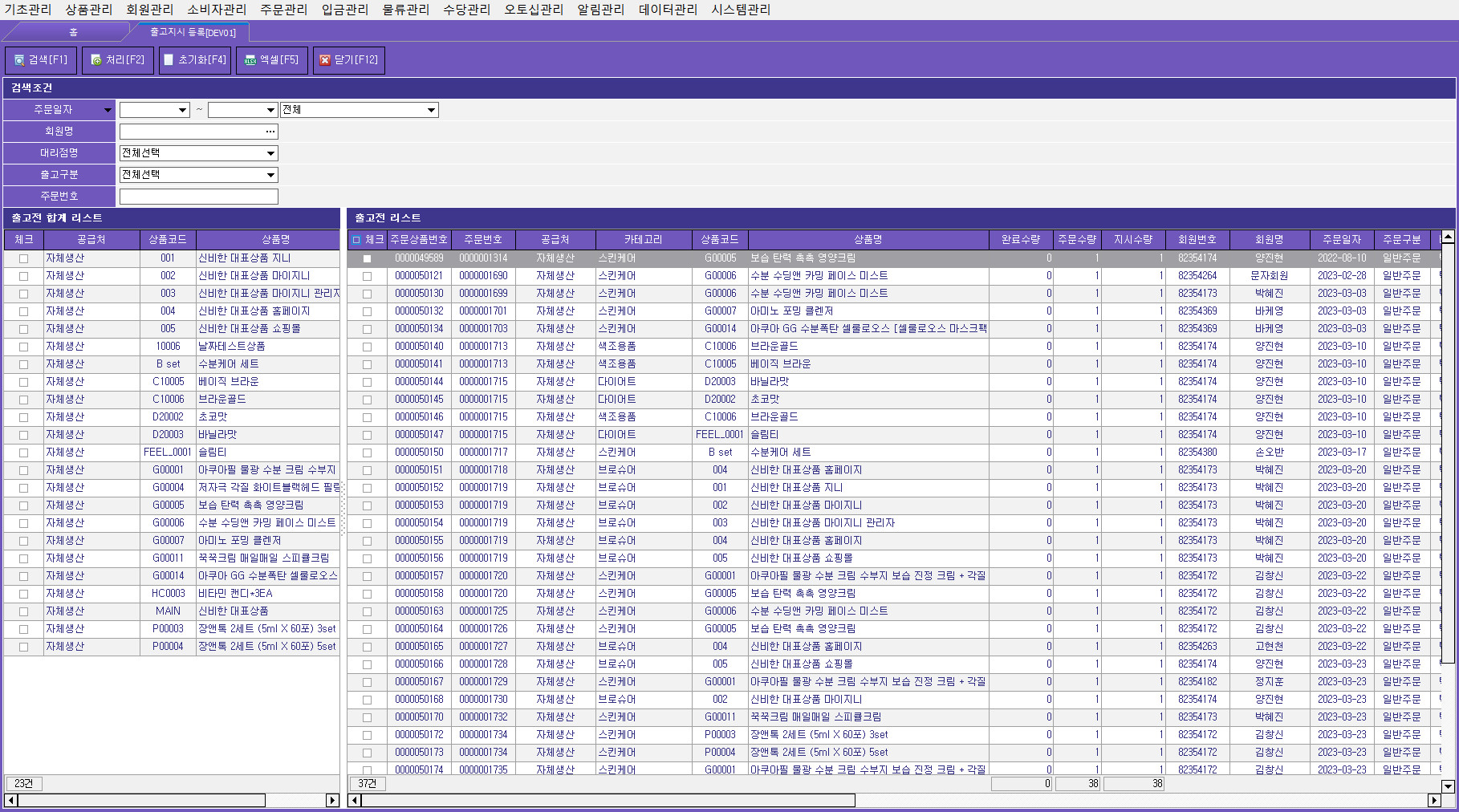Click the right list horizontal scrollbar thumb
This screenshot has width=1459, height=812.
point(608,800)
